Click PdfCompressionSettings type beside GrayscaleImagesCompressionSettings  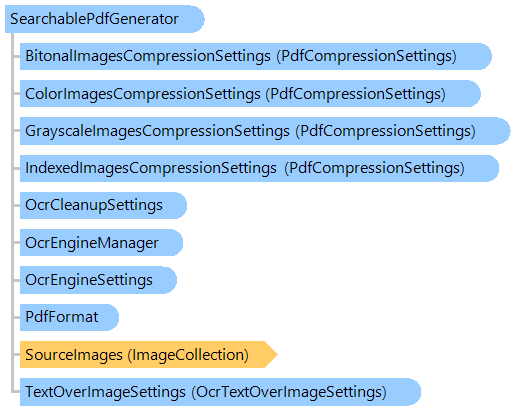[x=386, y=131]
